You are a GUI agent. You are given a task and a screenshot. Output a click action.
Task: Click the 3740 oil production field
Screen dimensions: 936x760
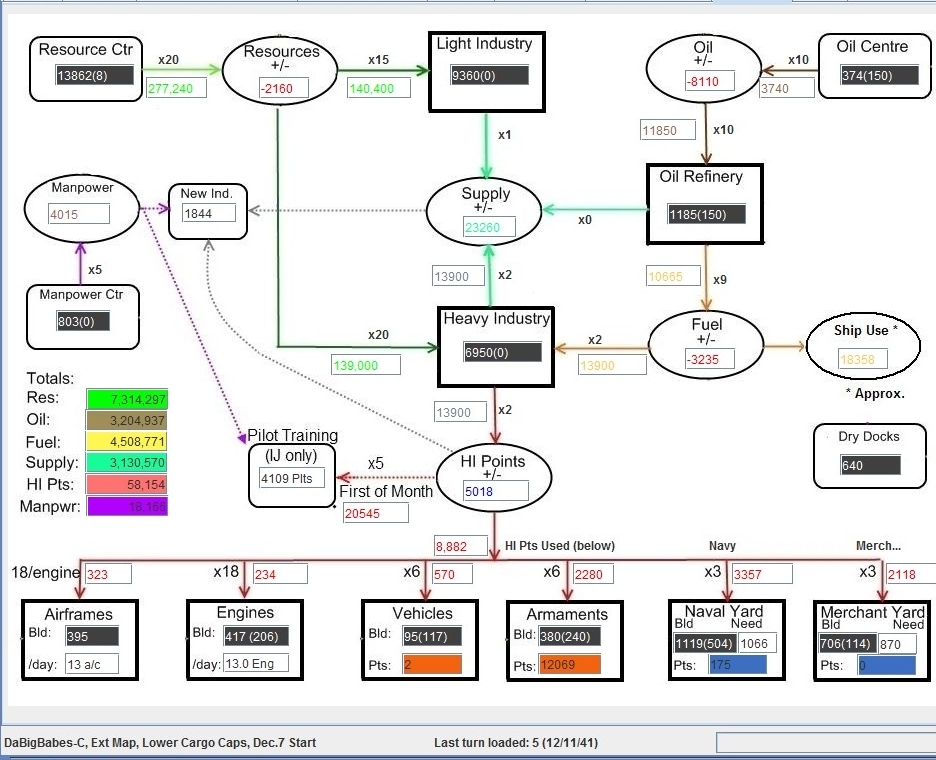click(x=787, y=88)
